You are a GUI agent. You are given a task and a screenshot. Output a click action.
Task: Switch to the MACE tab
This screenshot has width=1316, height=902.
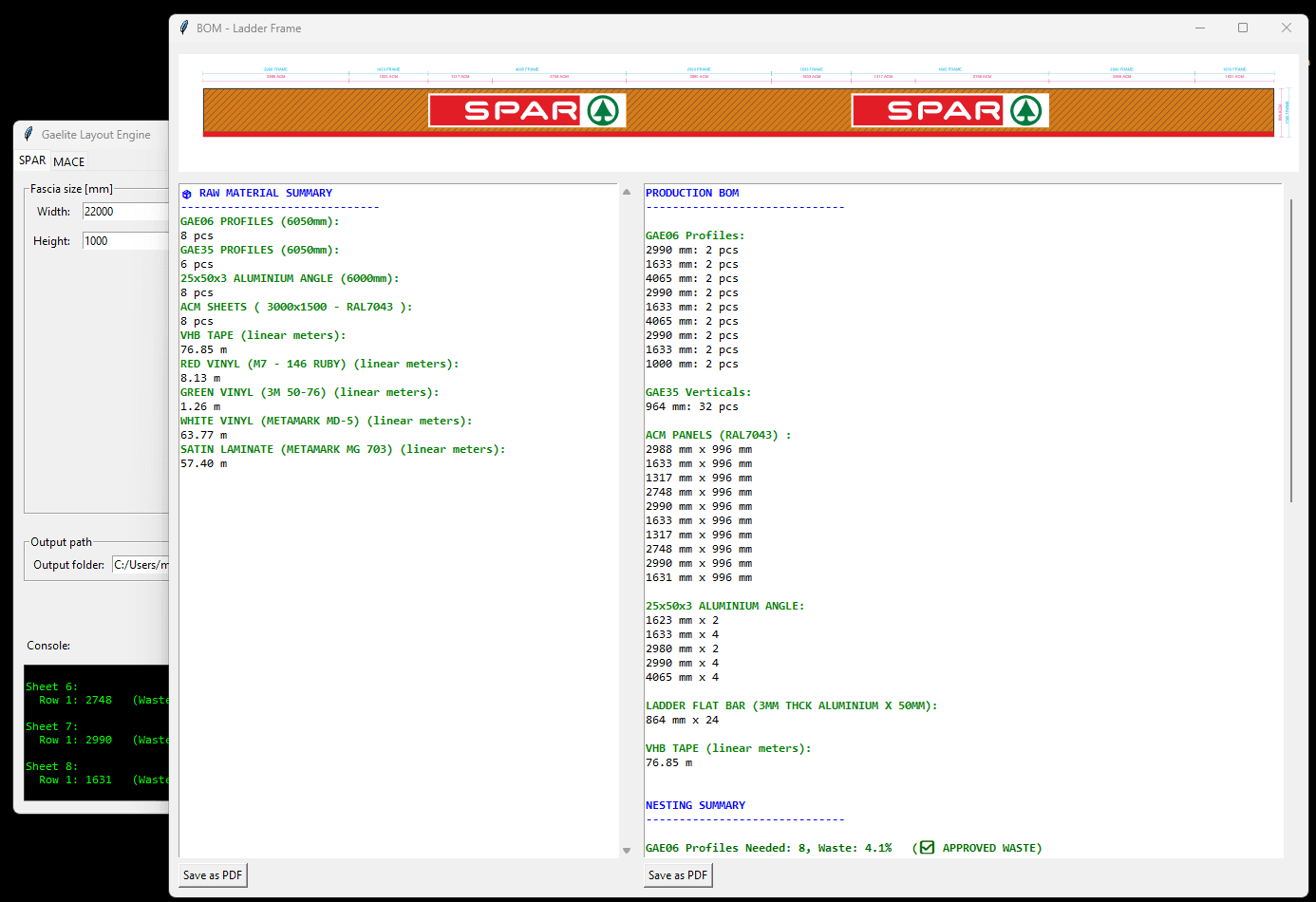click(69, 161)
